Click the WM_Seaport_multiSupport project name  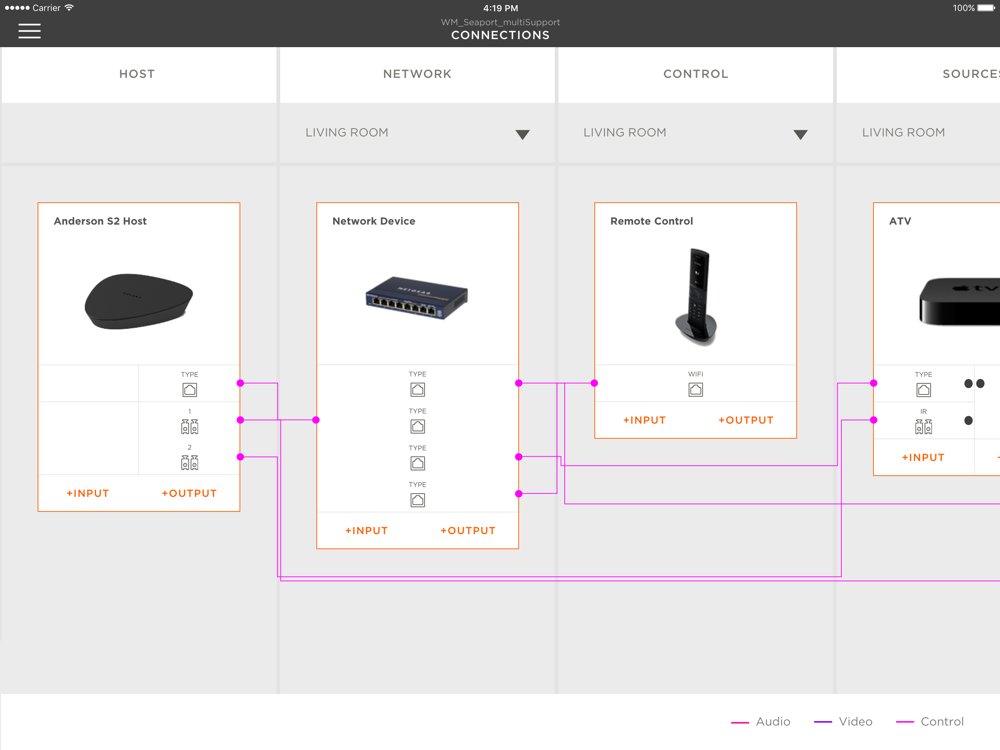point(501,22)
